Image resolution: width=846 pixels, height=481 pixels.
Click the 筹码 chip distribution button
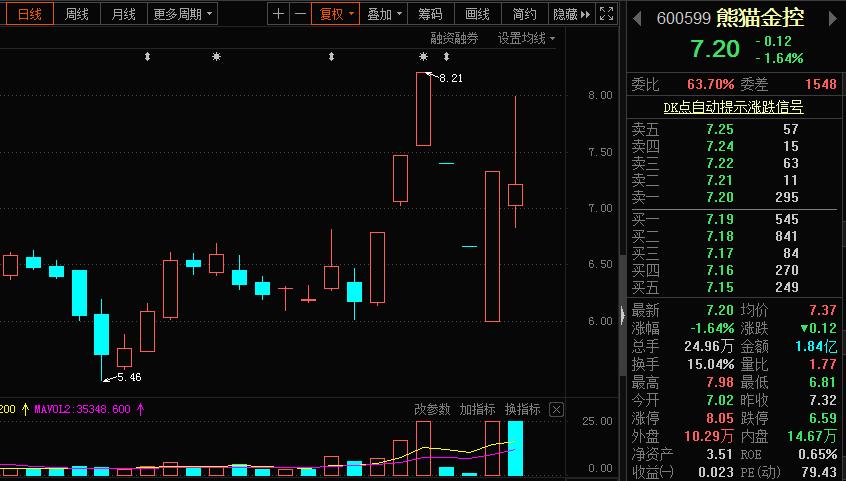431,14
